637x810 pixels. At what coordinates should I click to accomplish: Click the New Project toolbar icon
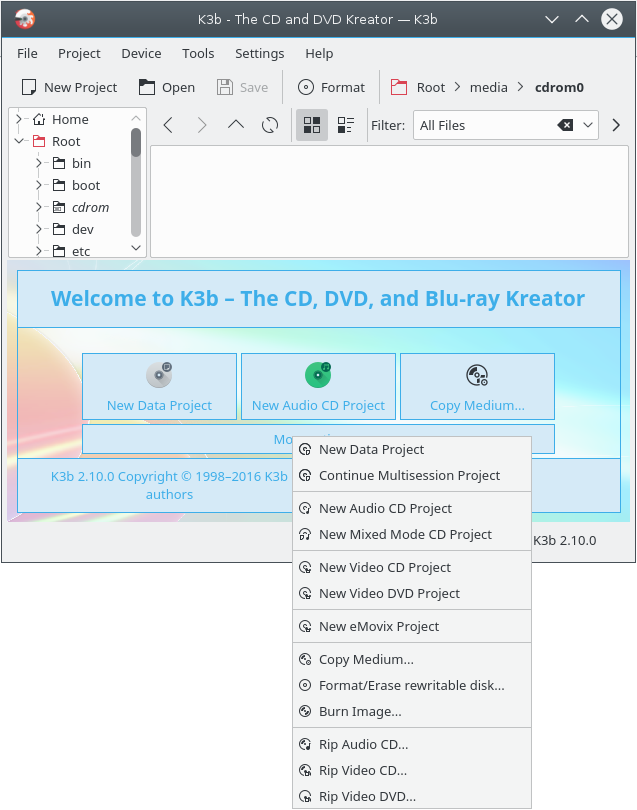pyautogui.click(x=30, y=87)
